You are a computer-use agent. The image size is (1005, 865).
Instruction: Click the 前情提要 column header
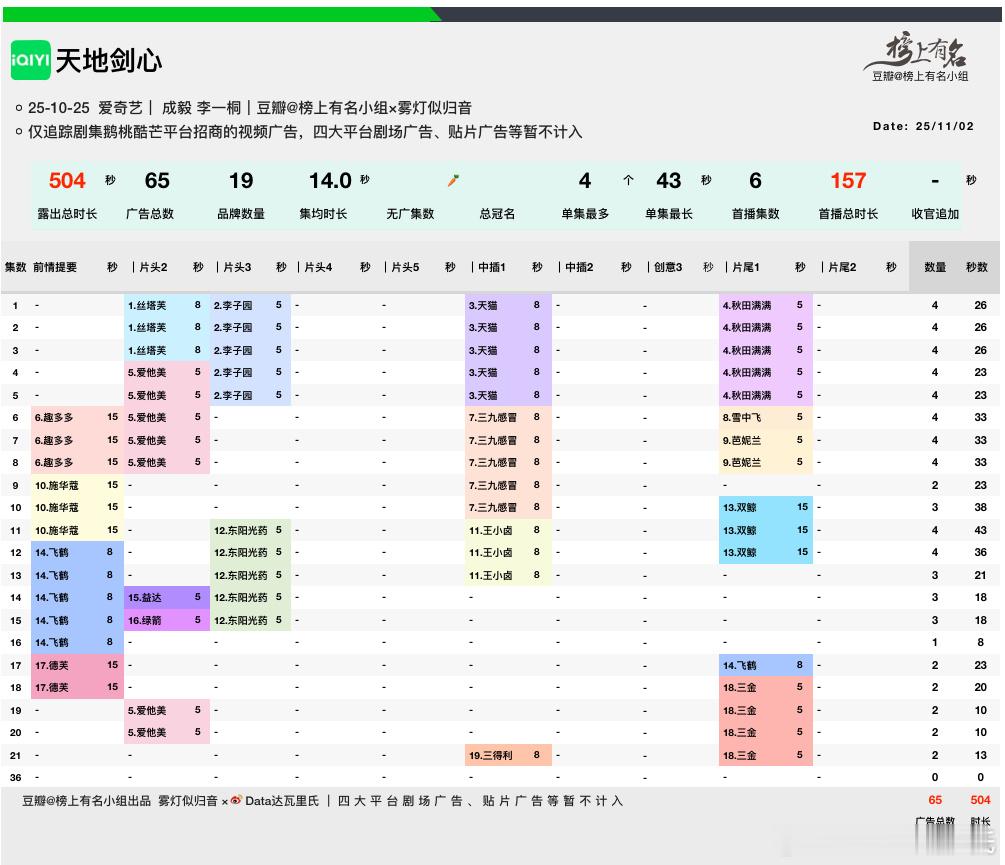55,267
